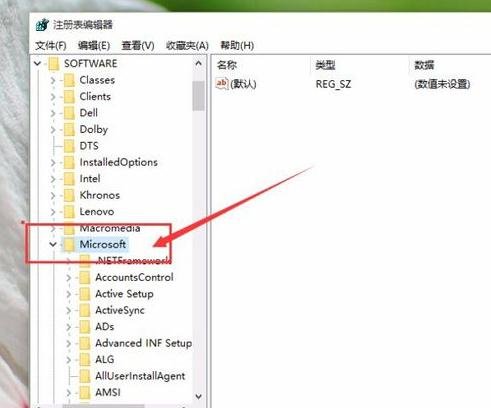Click the AccountsControl folder icon
This screenshot has height=408, width=491.
click(85, 277)
